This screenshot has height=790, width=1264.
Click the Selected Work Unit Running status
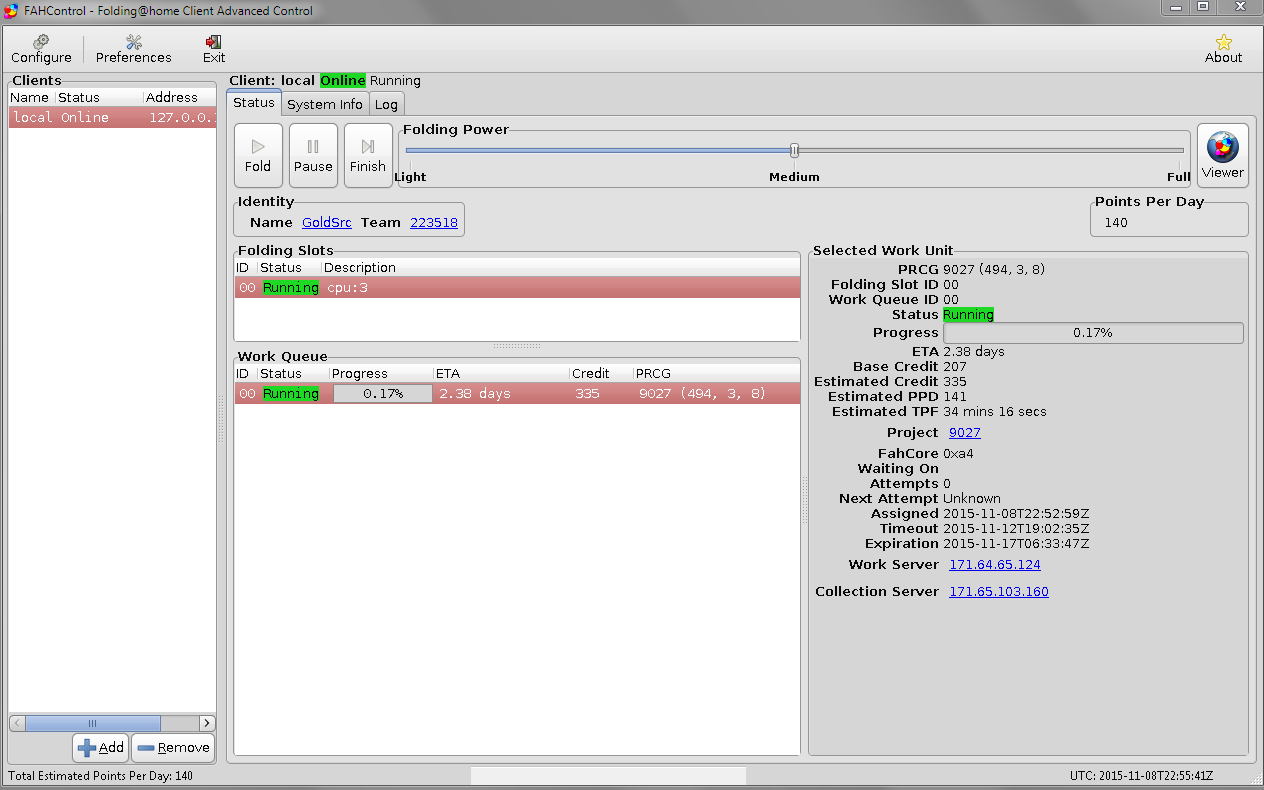point(968,315)
